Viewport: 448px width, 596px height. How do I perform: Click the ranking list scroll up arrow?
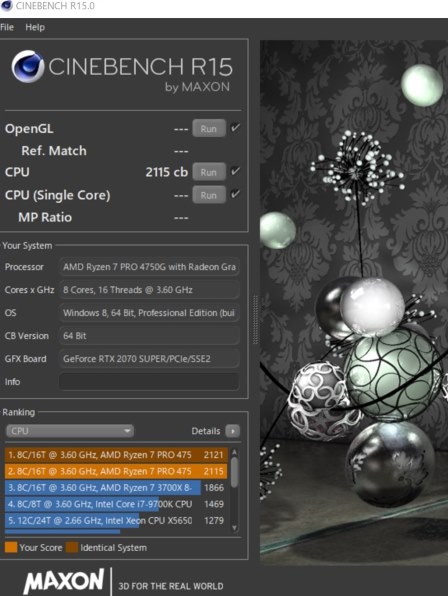[x=234, y=452]
